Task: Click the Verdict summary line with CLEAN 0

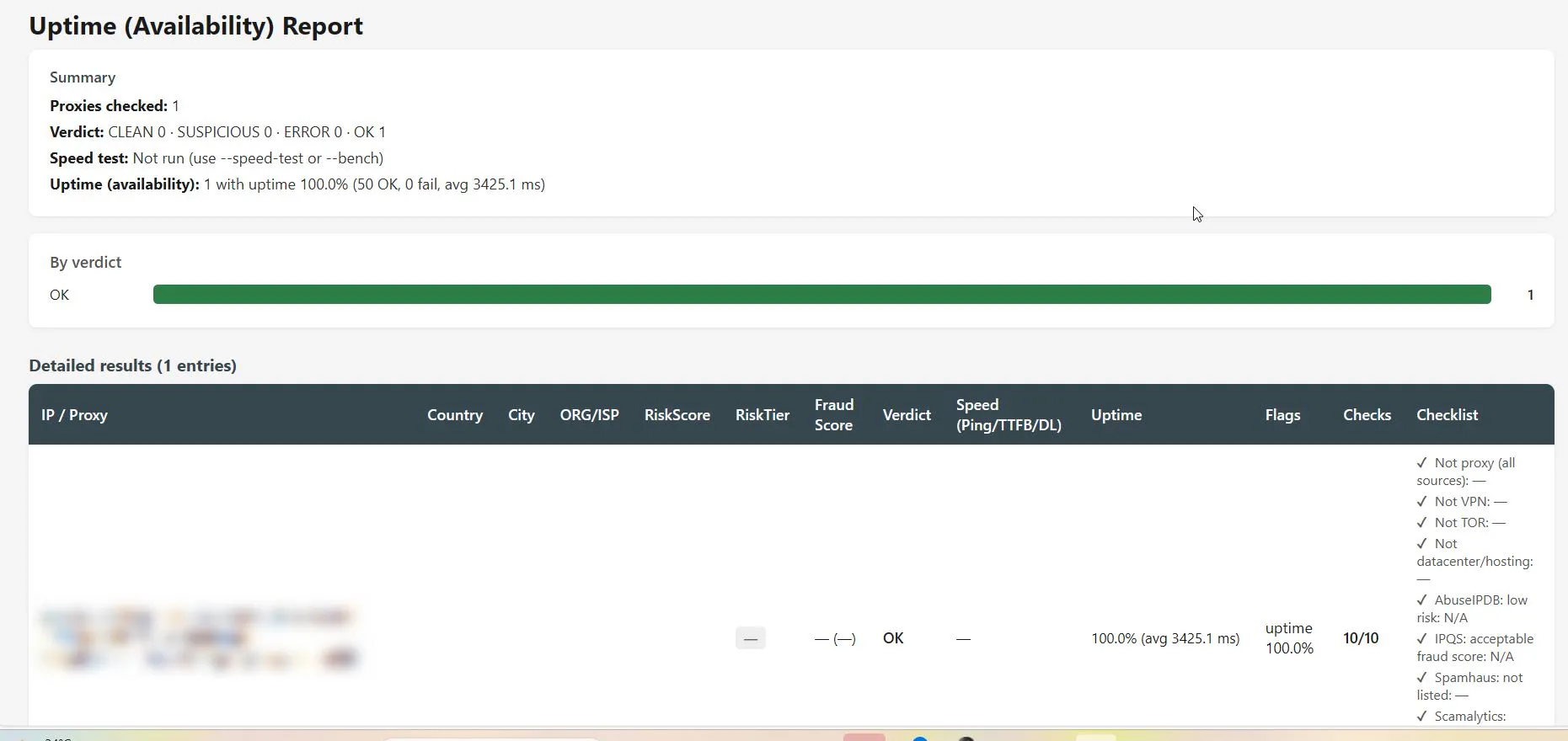Action: click(217, 132)
